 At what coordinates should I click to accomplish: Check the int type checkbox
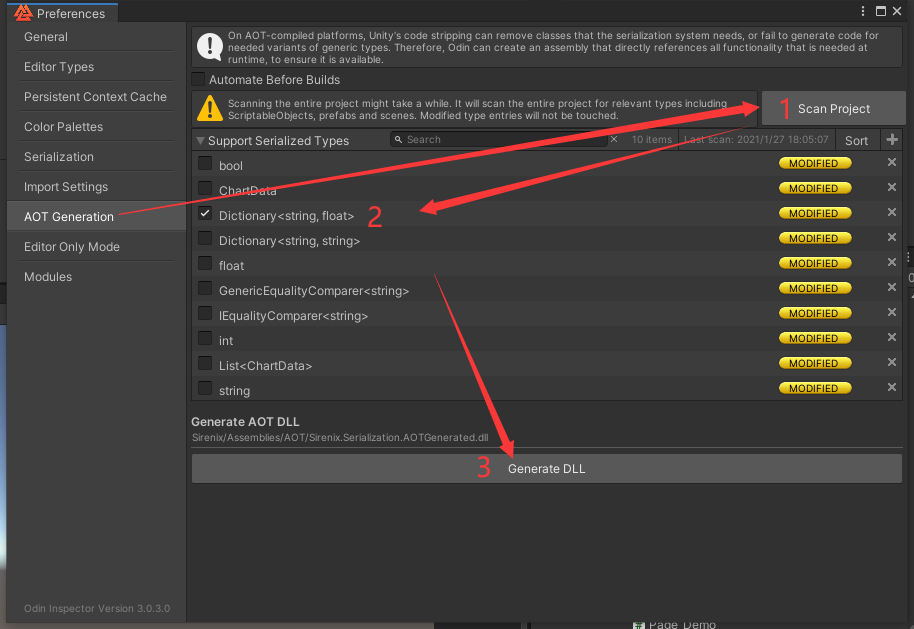click(205, 339)
